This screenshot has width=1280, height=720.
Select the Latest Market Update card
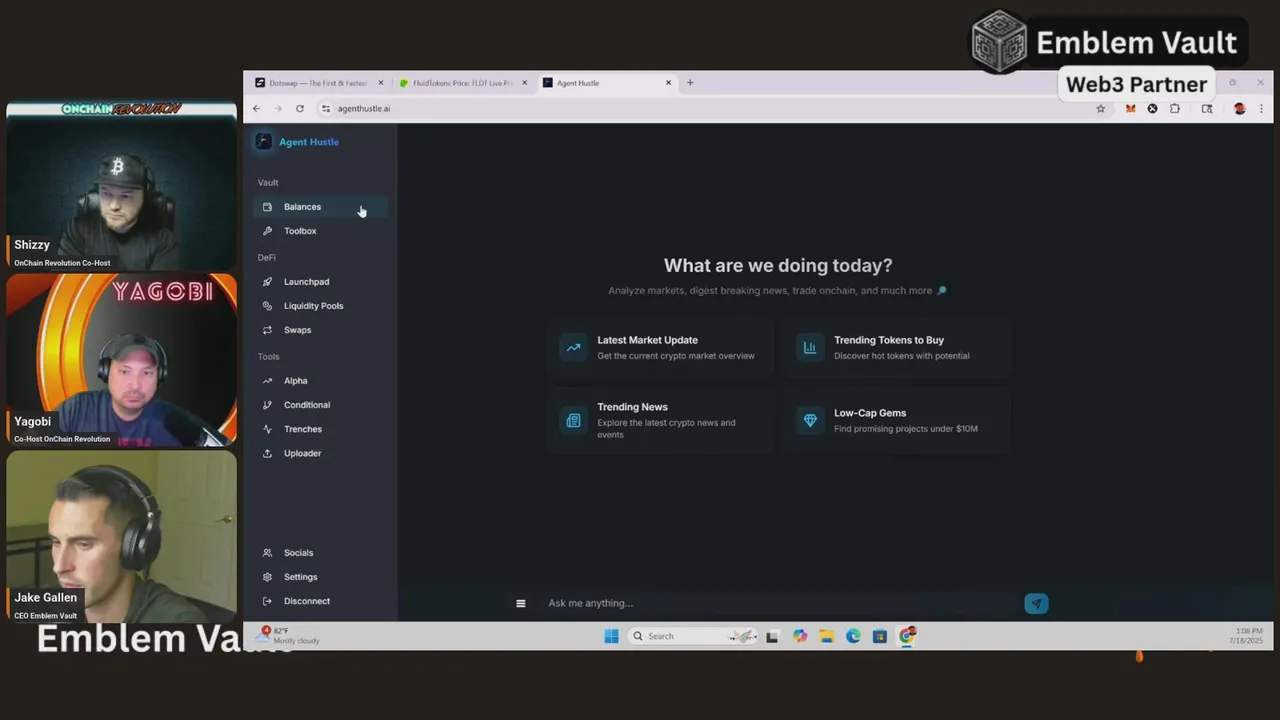click(x=660, y=348)
